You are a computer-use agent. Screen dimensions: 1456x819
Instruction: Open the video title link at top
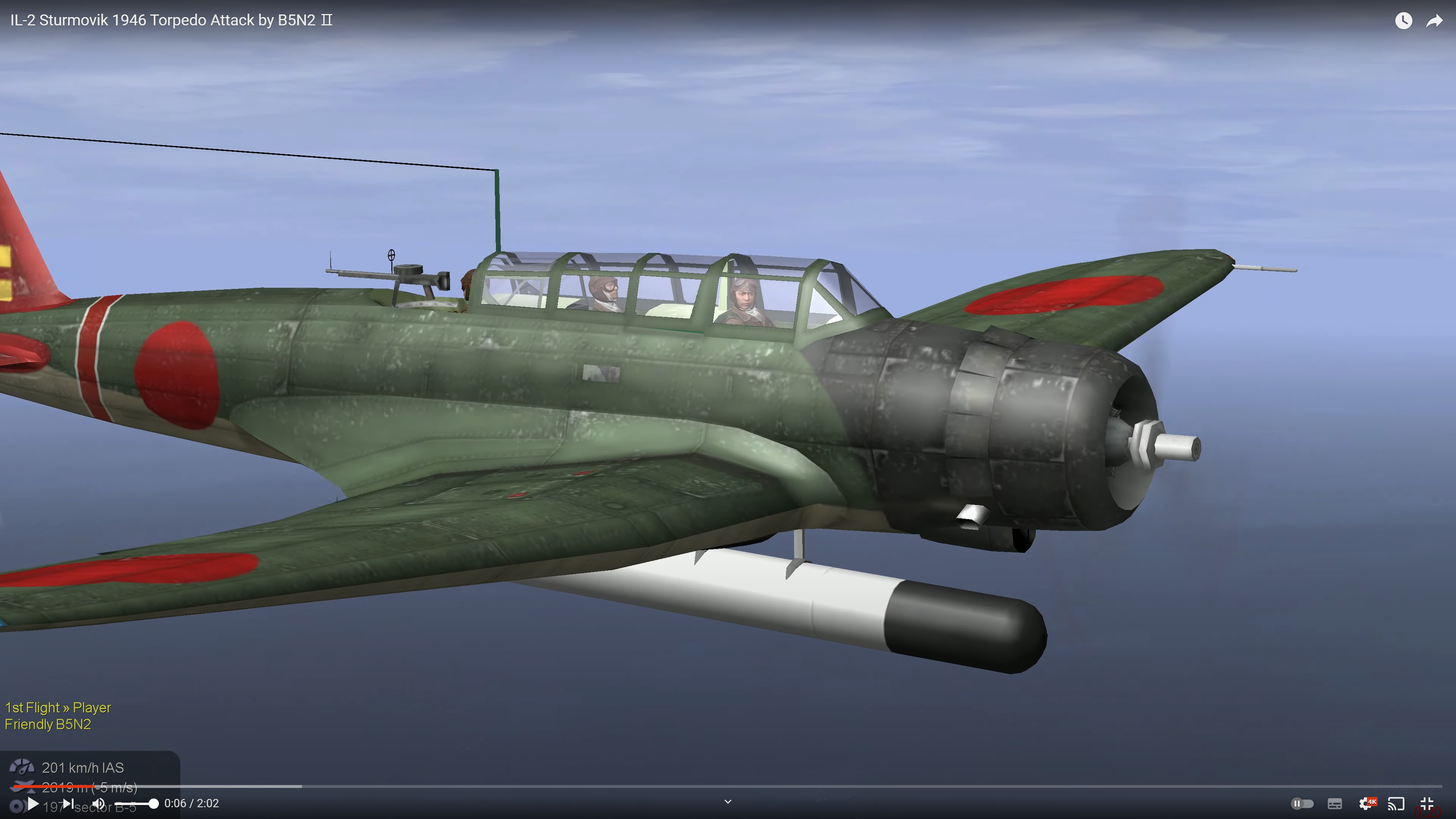coord(171,20)
